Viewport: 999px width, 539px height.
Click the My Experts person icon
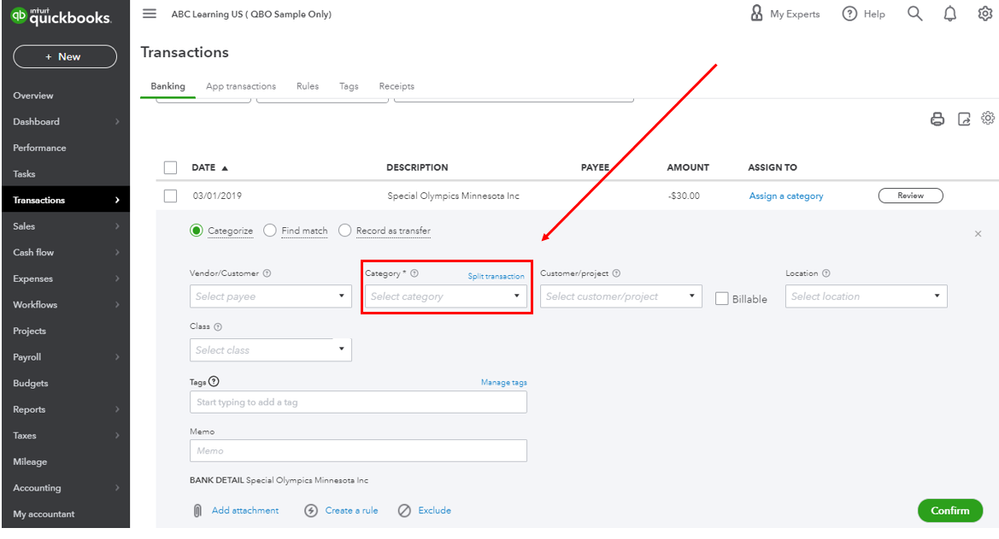click(756, 13)
